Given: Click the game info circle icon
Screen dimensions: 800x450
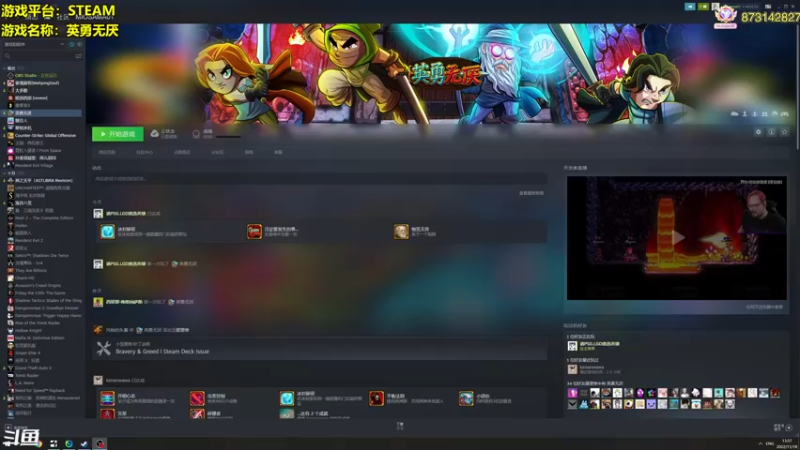Looking at the screenshot, I should coord(771,132).
